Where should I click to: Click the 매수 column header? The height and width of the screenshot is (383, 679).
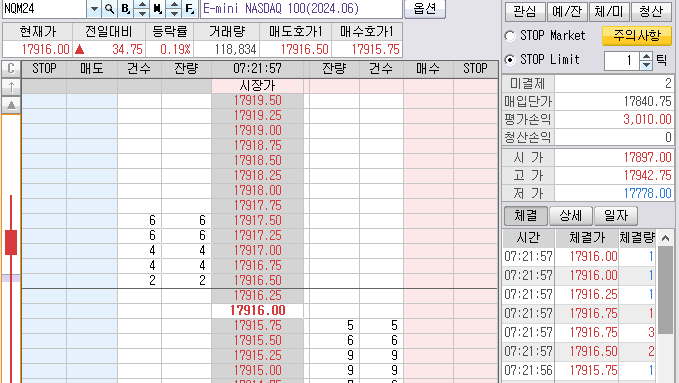click(x=428, y=68)
